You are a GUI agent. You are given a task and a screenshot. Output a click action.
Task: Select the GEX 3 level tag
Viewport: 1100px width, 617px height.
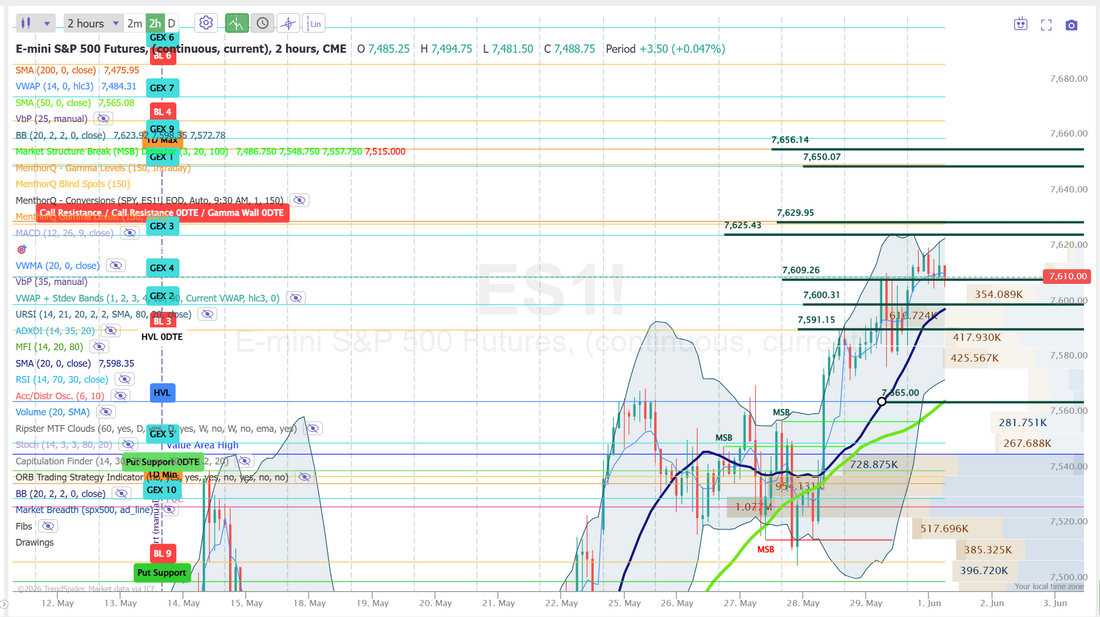click(162, 226)
